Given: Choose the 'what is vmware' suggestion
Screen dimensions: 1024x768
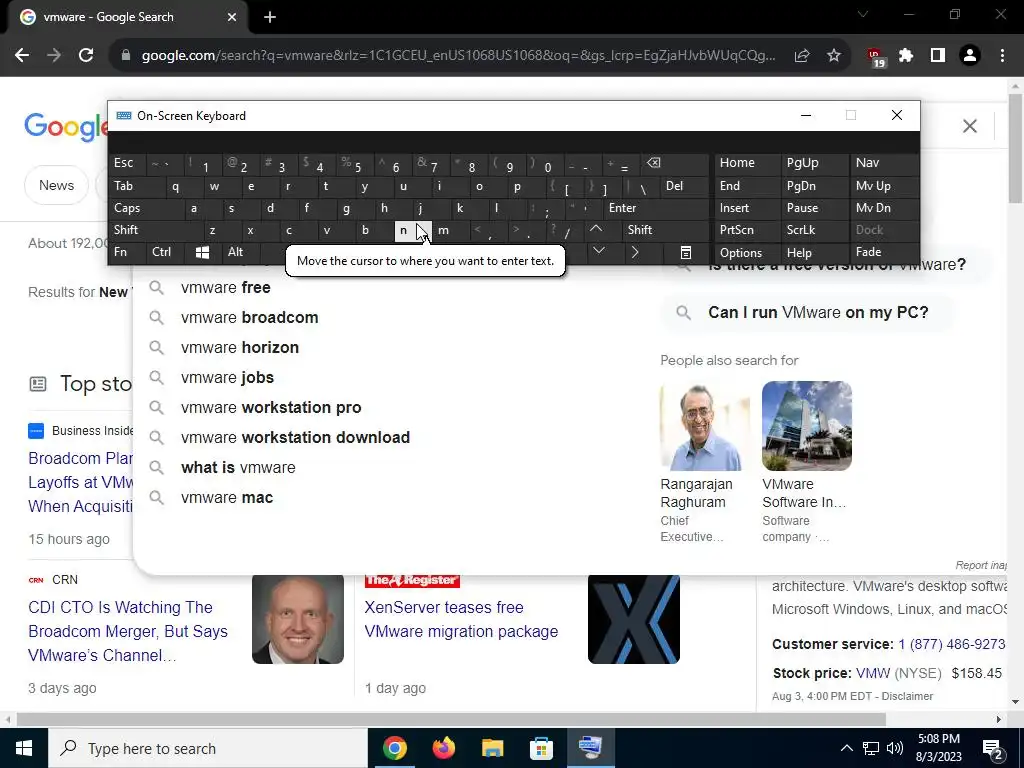Looking at the screenshot, I should [x=238, y=468].
